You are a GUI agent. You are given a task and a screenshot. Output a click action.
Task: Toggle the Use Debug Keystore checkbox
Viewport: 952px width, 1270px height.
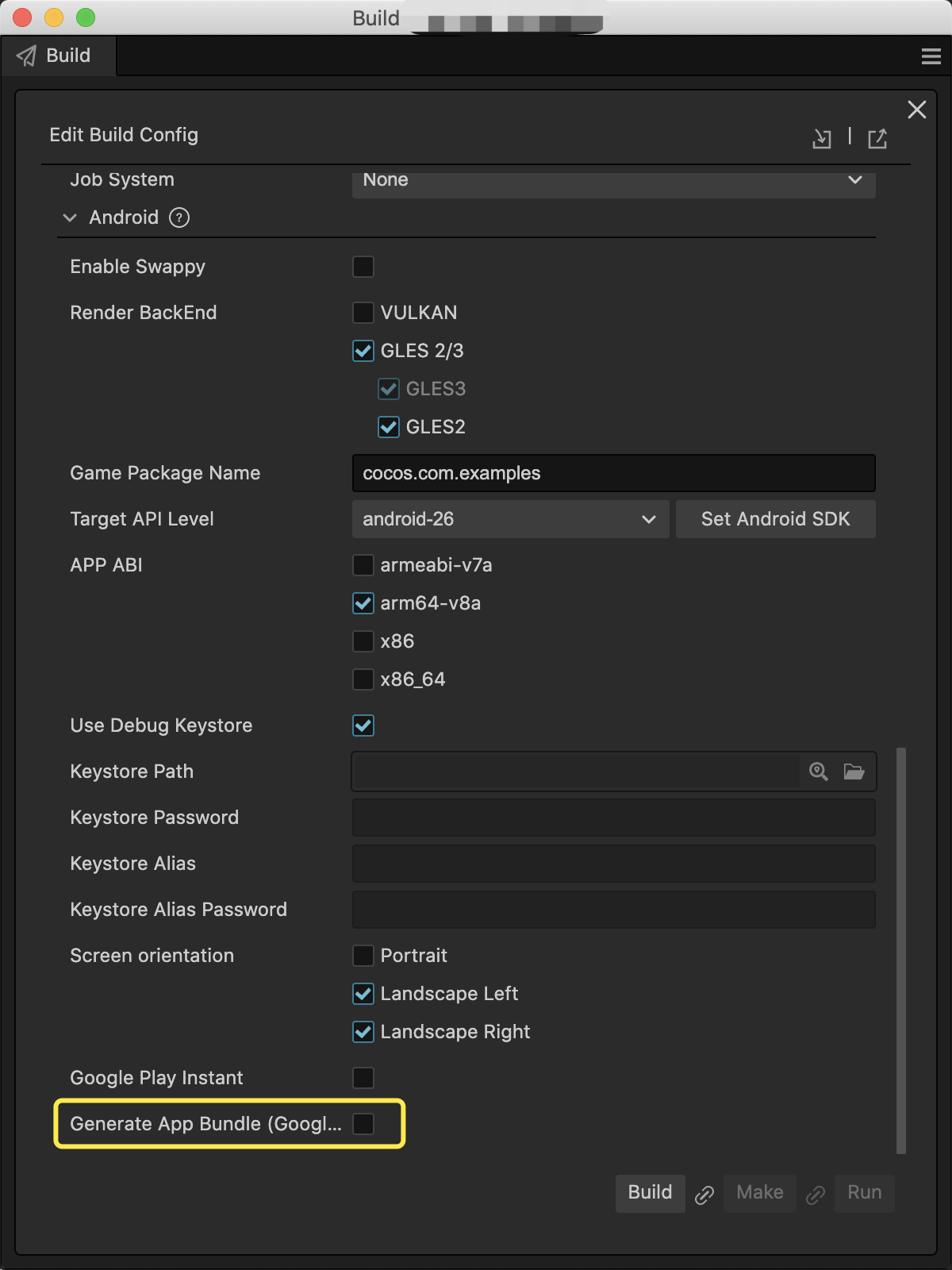363,725
